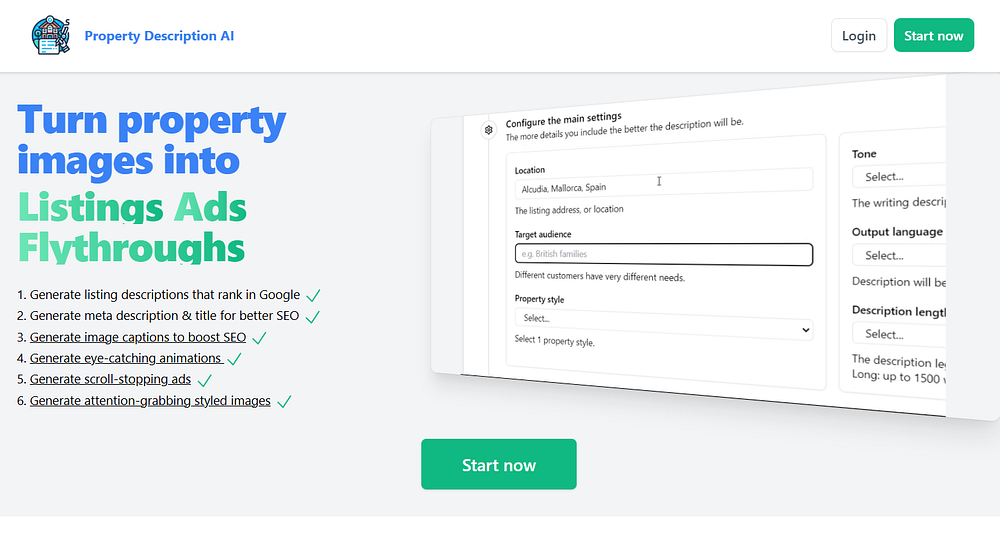Click the gear settings icon beside Configure heading
This screenshot has height=542, width=1000.
489,130
